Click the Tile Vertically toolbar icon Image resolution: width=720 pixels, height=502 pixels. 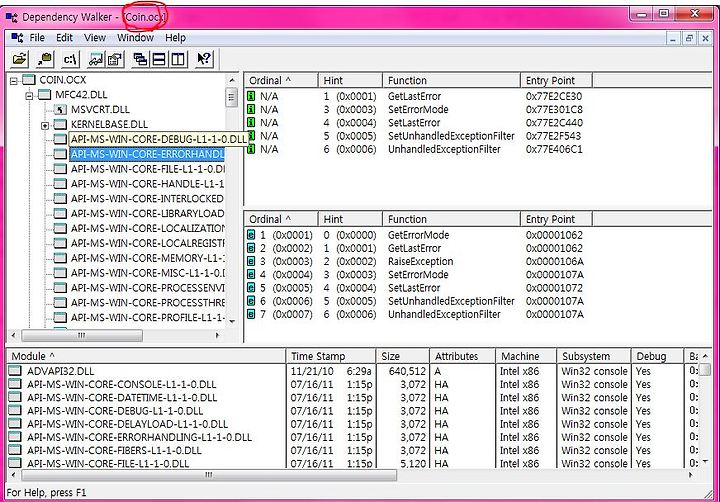pyautogui.click(x=178, y=59)
